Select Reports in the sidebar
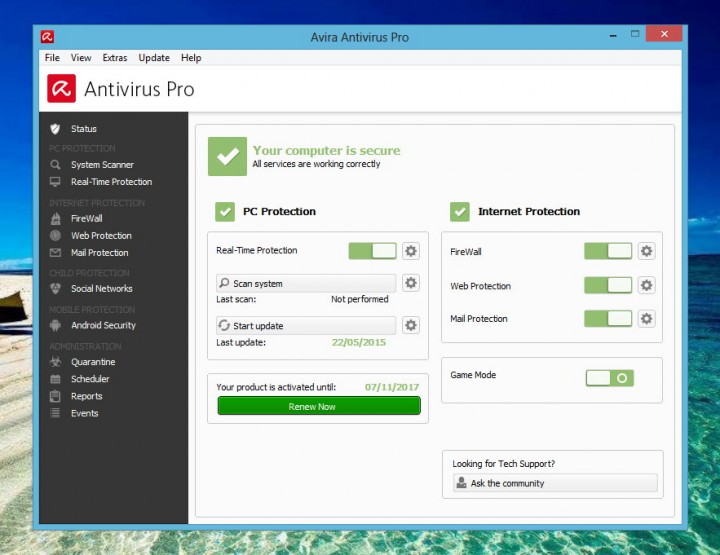Screen dimensions: 720x555 (87, 396)
